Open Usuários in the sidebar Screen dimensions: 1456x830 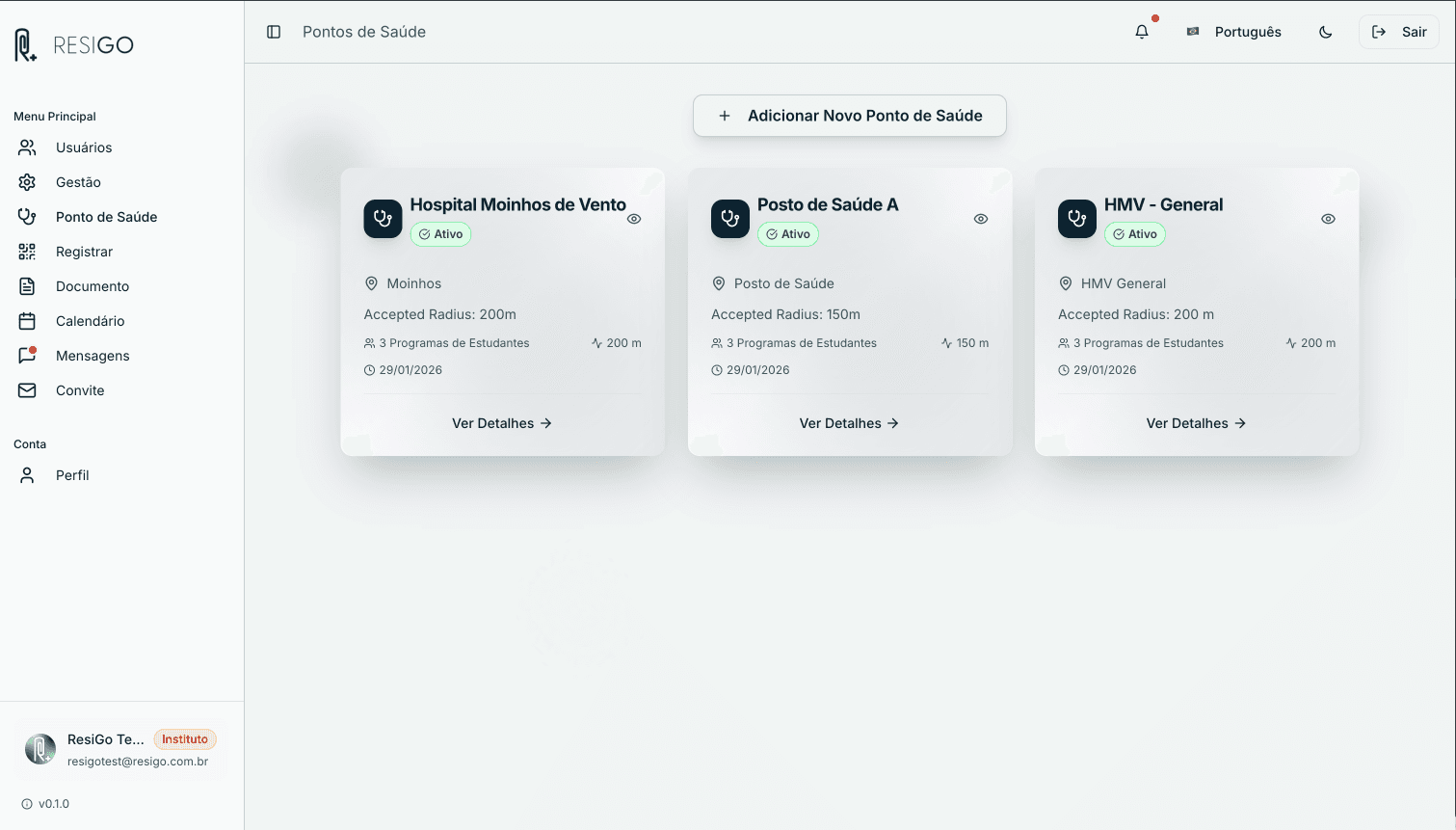point(121,147)
